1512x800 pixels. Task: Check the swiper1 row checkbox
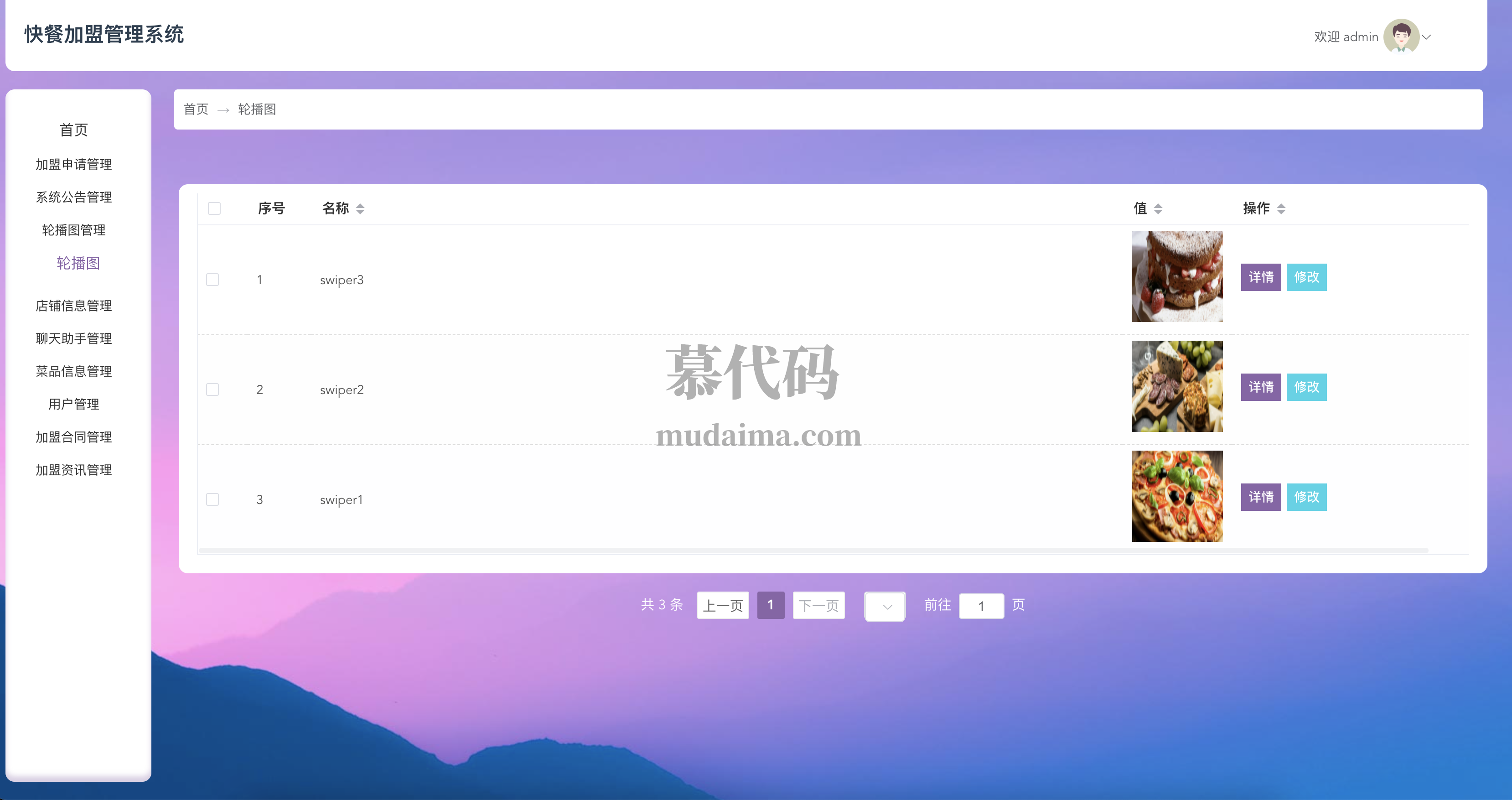click(x=212, y=499)
